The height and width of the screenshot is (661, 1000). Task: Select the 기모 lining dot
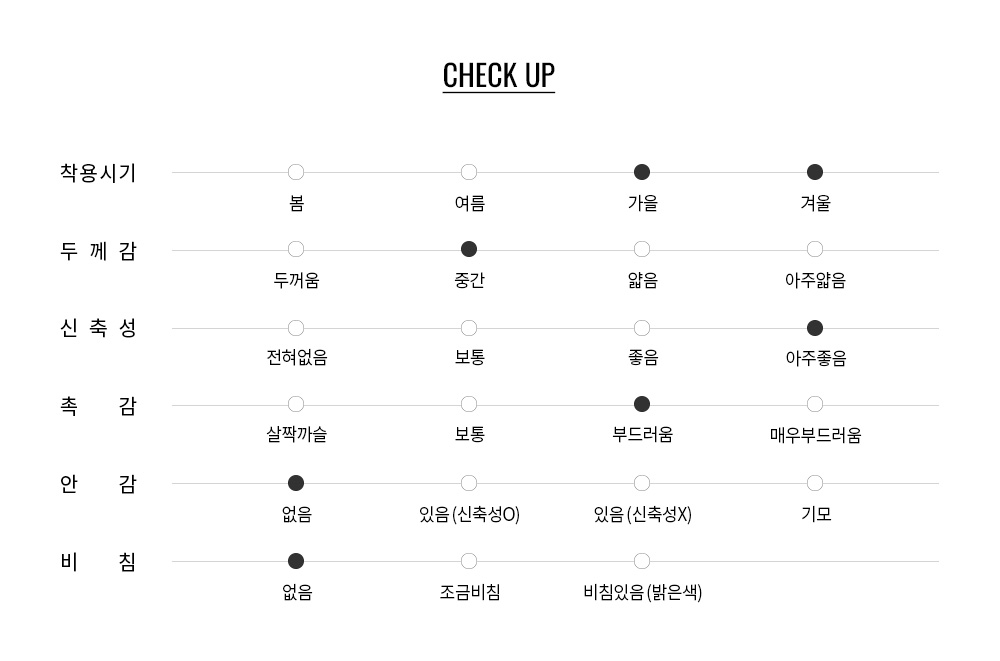[815, 484]
